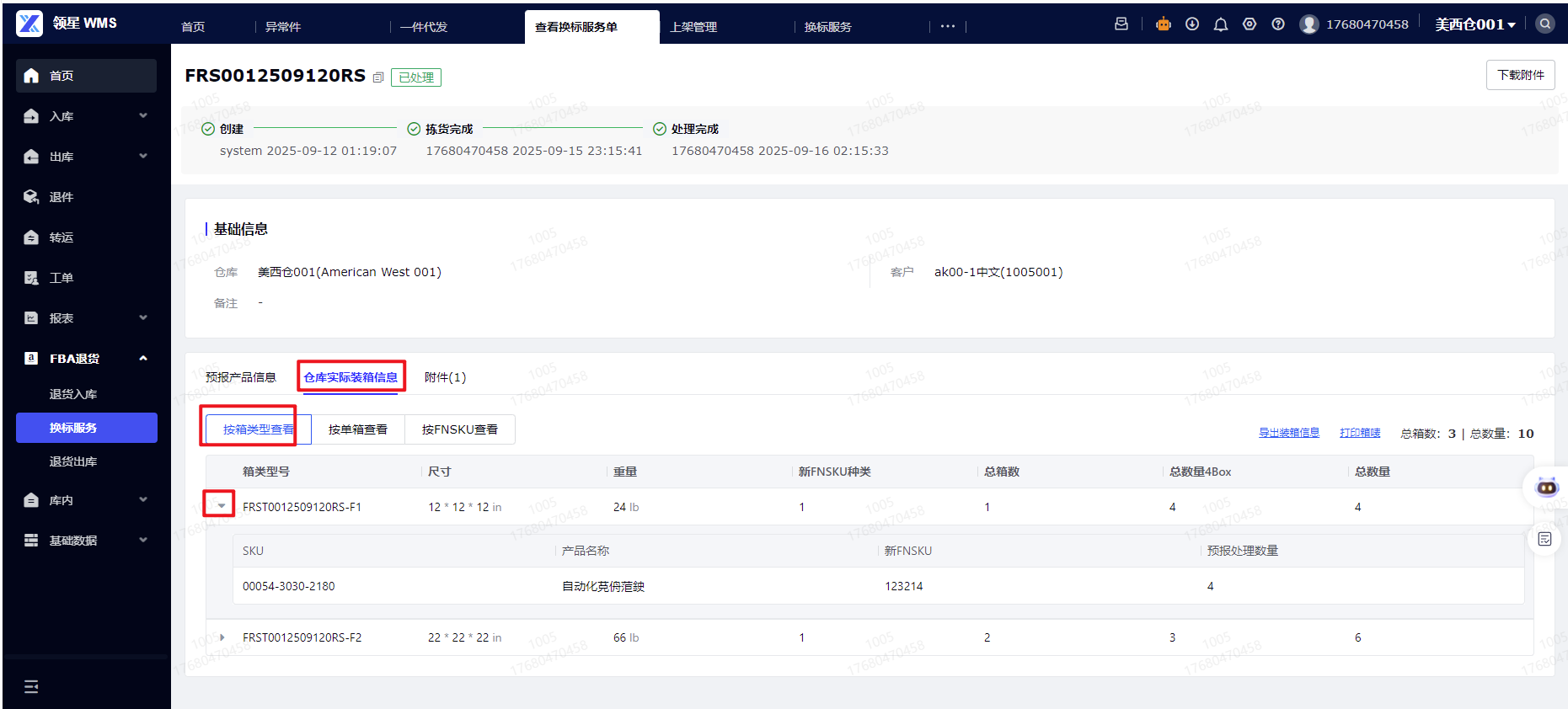Click the 工单 work order icon in sidebar

31,278
